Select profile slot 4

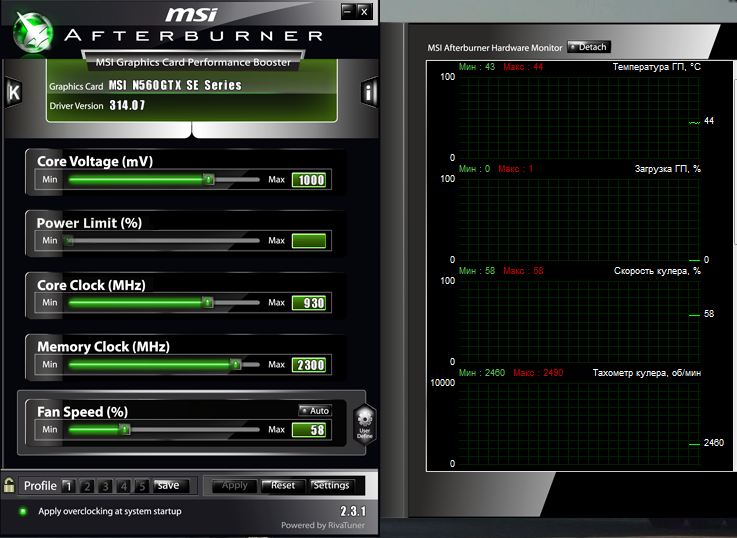point(124,486)
